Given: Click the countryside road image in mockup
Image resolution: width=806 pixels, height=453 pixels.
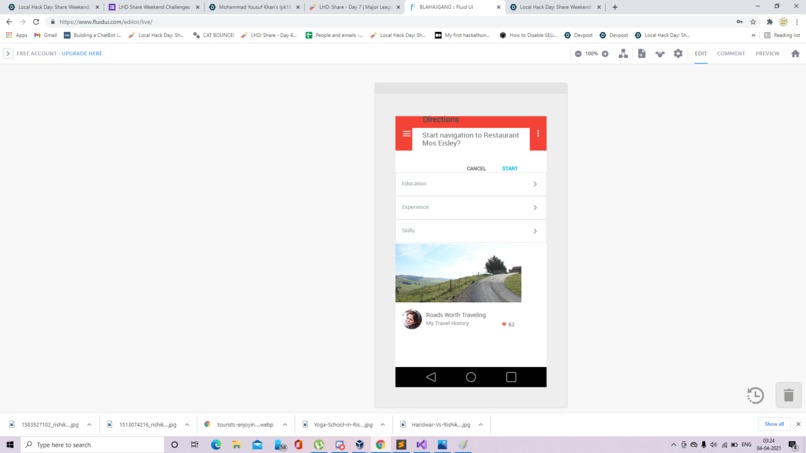Looking at the screenshot, I should pos(458,274).
